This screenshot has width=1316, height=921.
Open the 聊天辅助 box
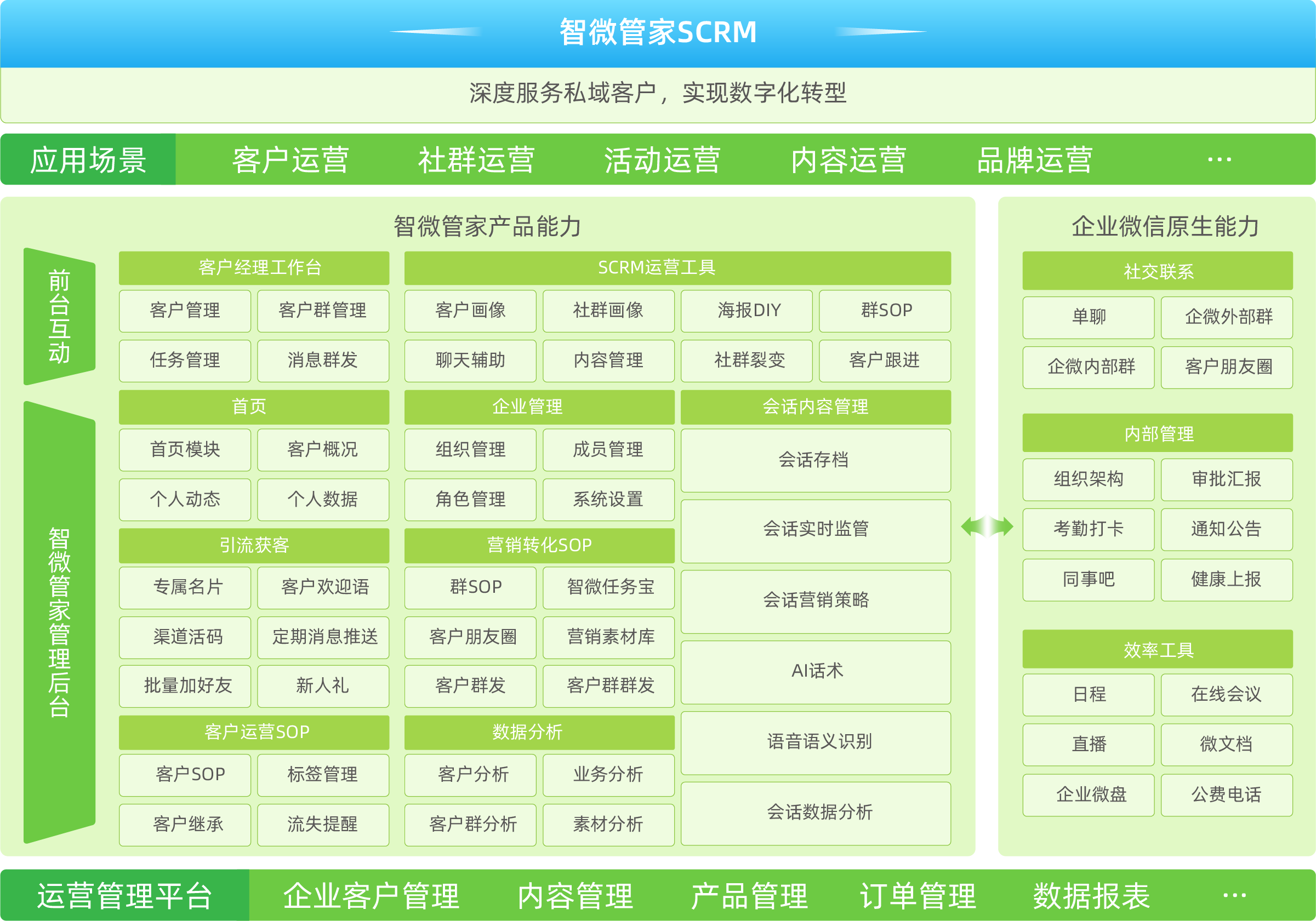click(471, 361)
